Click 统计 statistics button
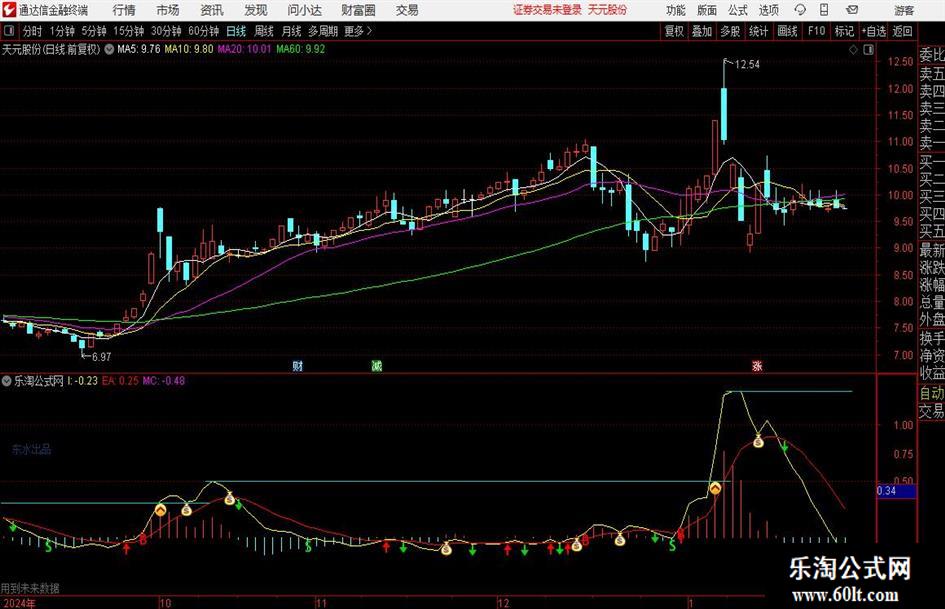Image resolution: width=945 pixels, height=609 pixels. click(x=758, y=31)
